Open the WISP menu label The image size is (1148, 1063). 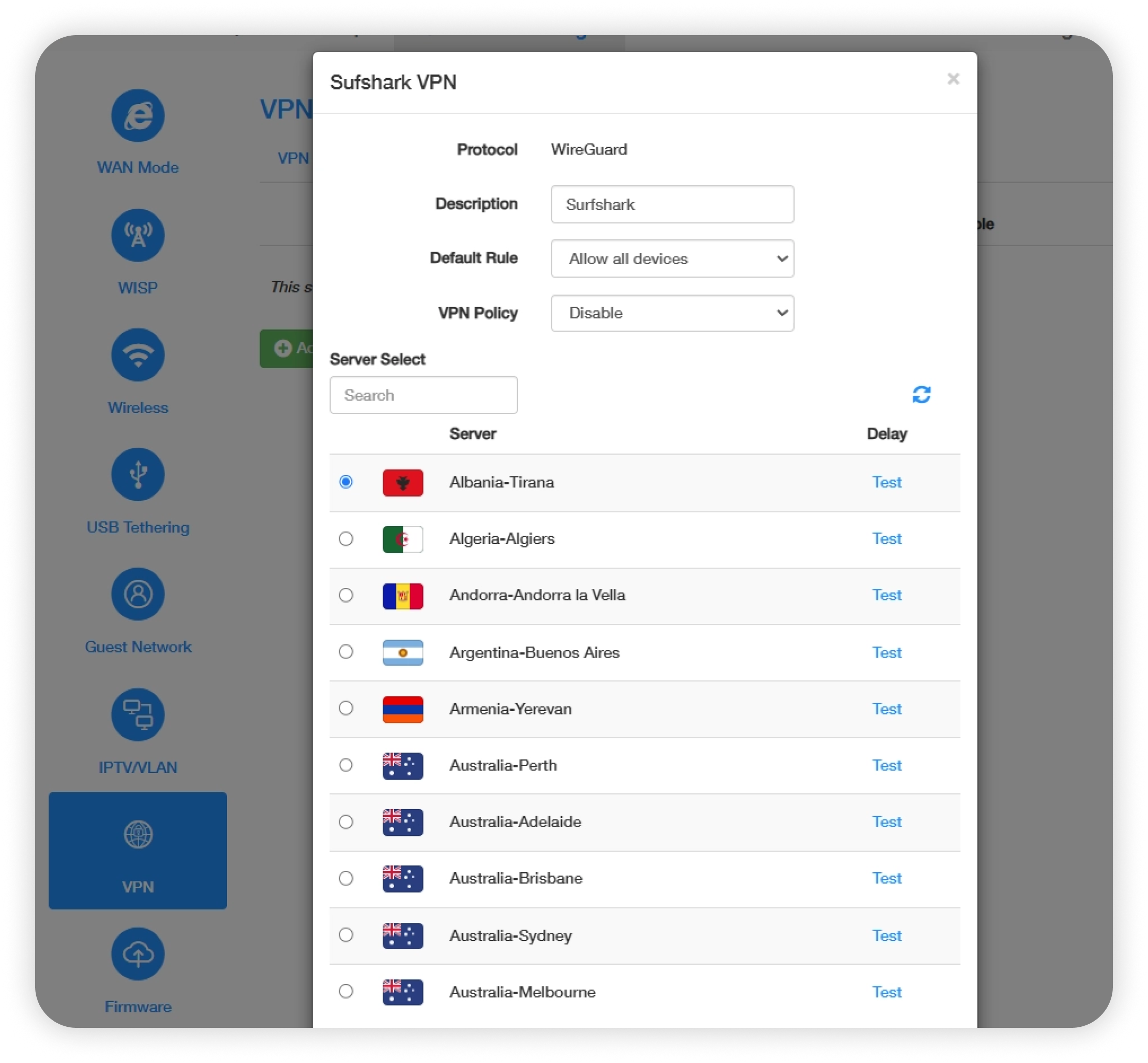(x=138, y=287)
